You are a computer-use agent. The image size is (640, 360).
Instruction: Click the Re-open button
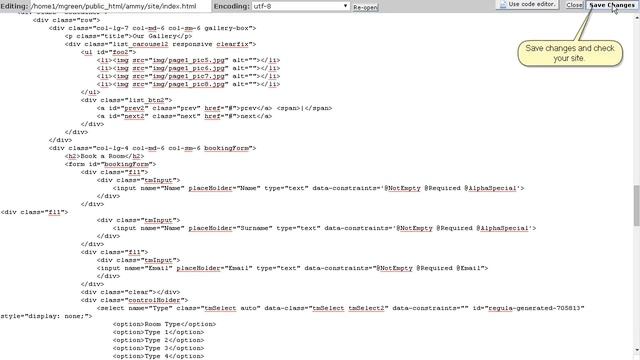pos(365,7)
